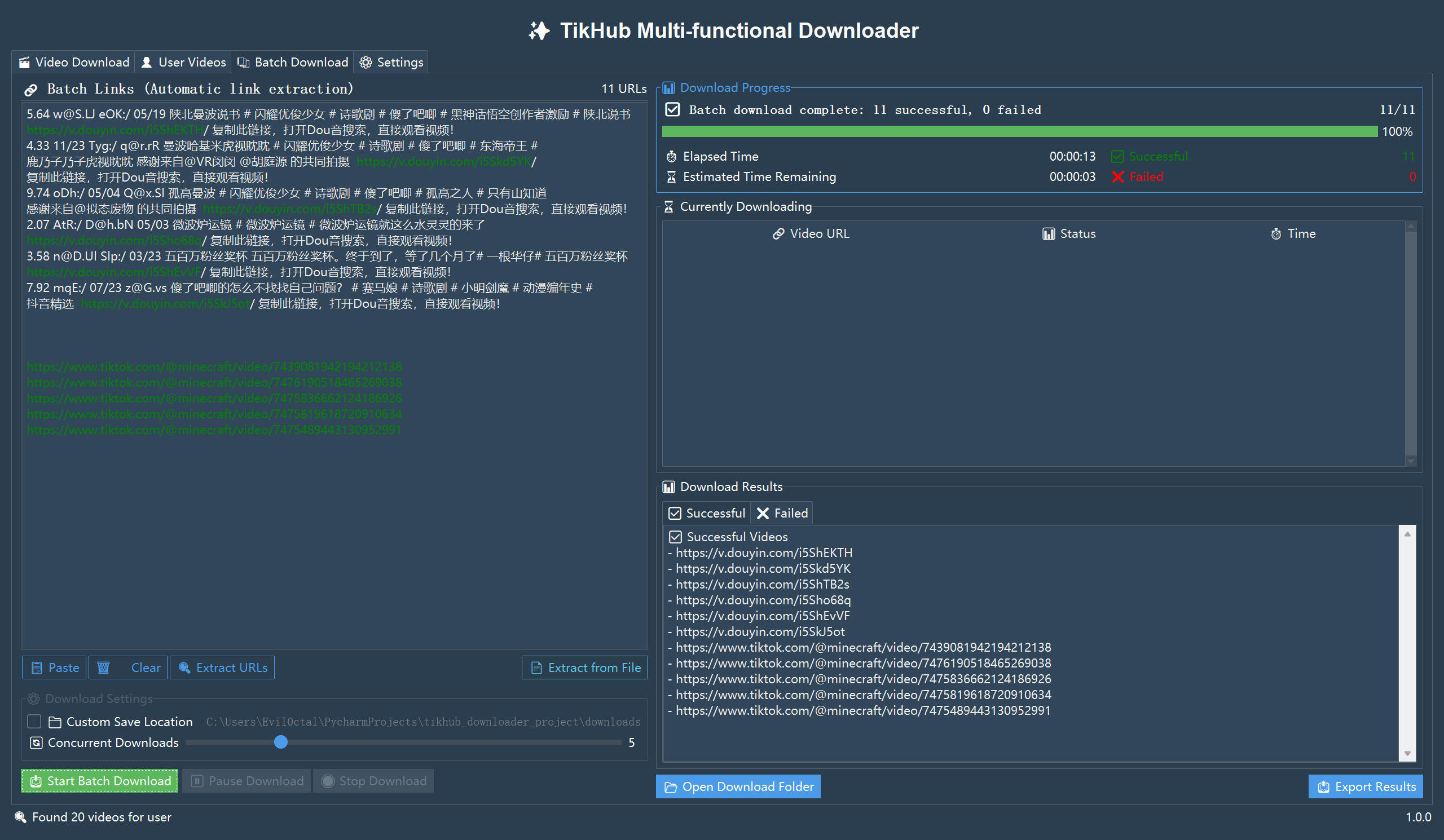Click the Stop Download button
Image resolution: width=1444 pixels, height=840 pixels.
coord(373,781)
